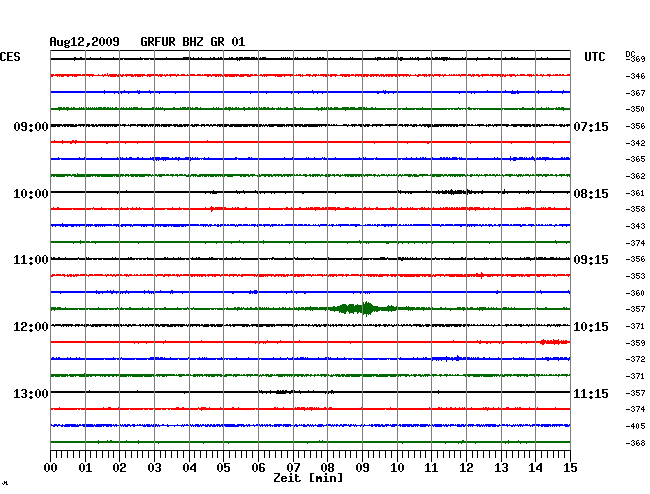The image size is (650, 494).
Task: Click the DC offset value -368
Action: pos(635,443)
